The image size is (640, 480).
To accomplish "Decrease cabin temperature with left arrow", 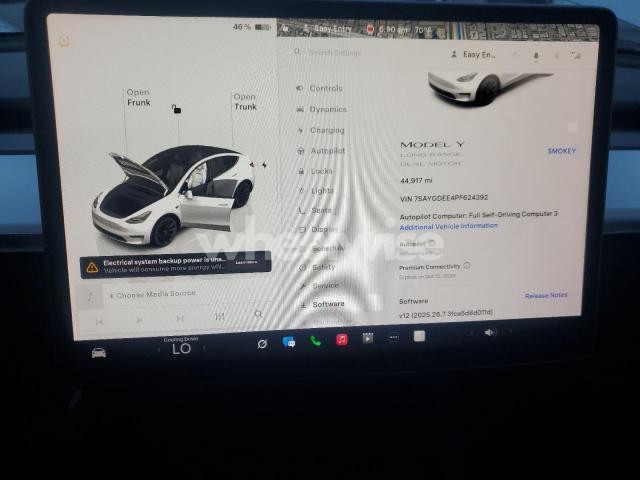I will point(159,349).
